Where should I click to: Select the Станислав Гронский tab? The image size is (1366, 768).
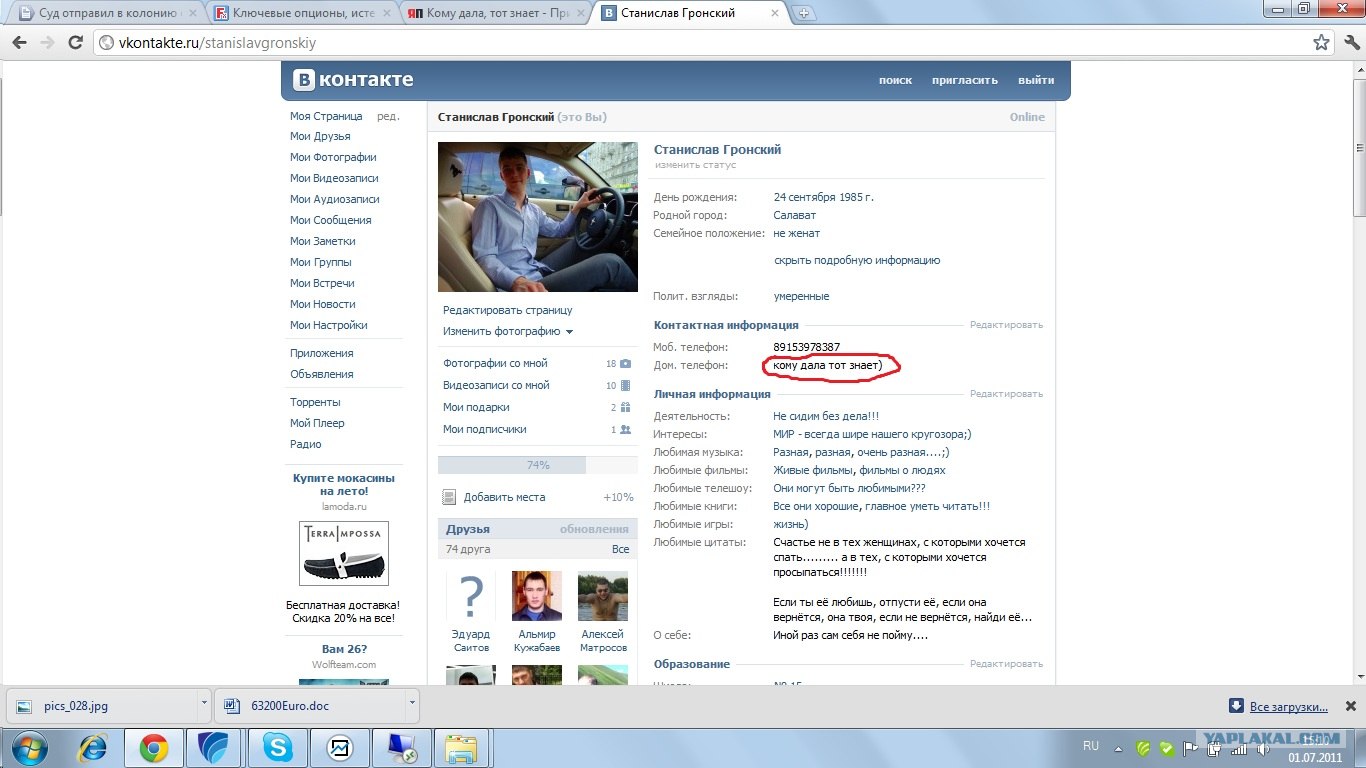coord(689,13)
